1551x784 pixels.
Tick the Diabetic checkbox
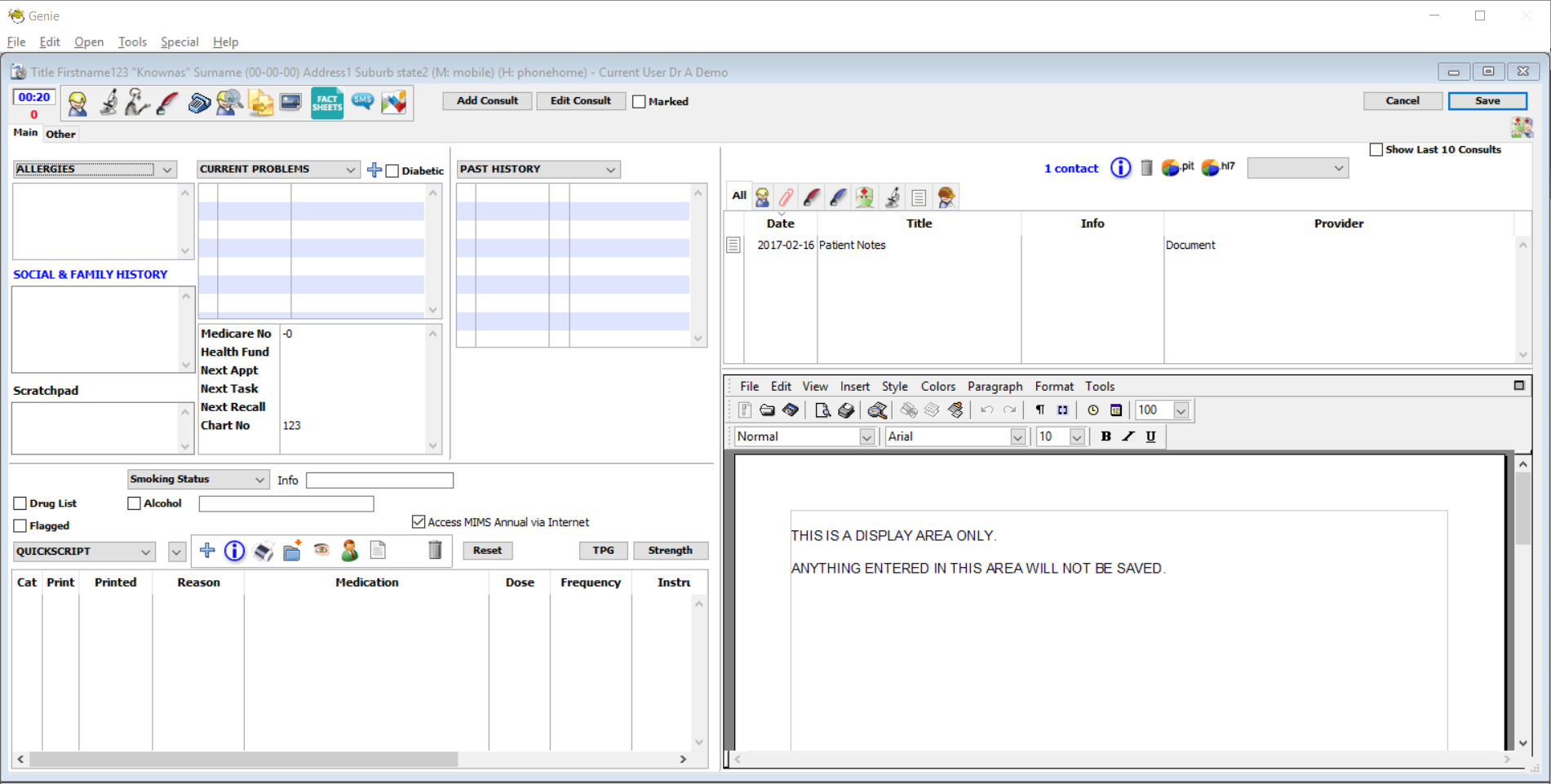pyautogui.click(x=392, y=171)
